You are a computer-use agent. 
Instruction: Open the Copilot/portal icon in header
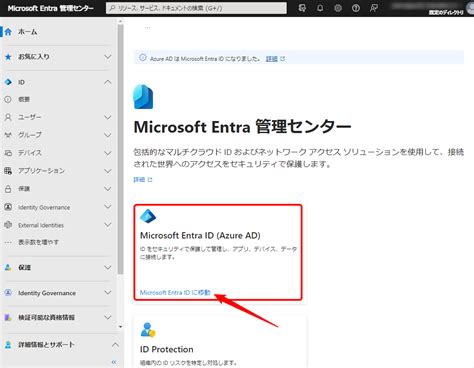point(302,8)
